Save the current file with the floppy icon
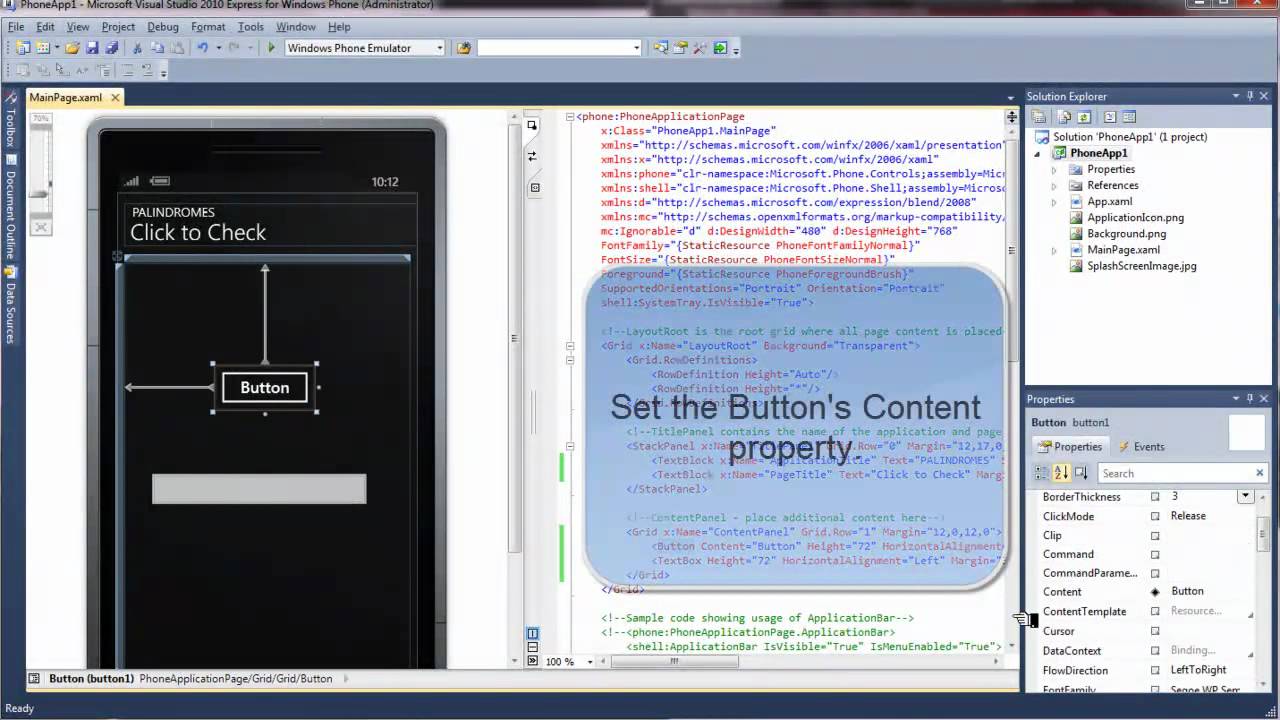The image size is (1280, 720). [x=92, y=48]
